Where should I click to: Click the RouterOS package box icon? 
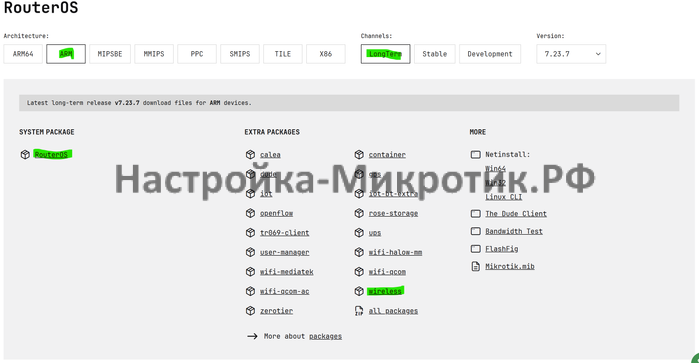(x=25, y=154)
